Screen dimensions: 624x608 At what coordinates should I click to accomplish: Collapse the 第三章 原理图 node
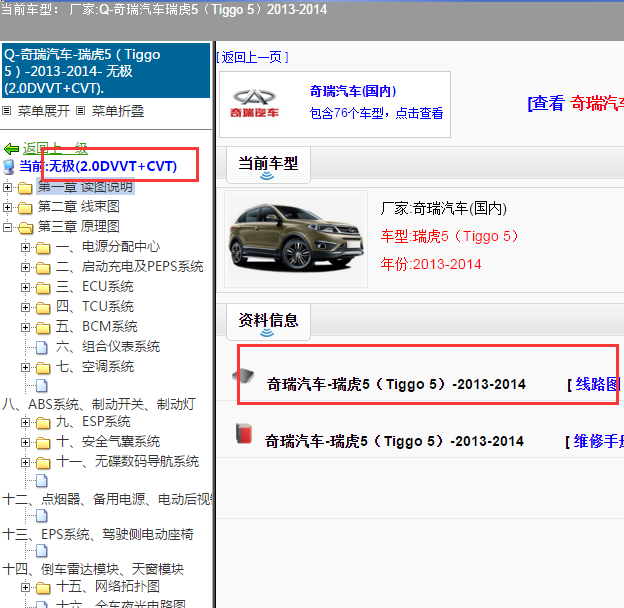(x=7, y=227)
